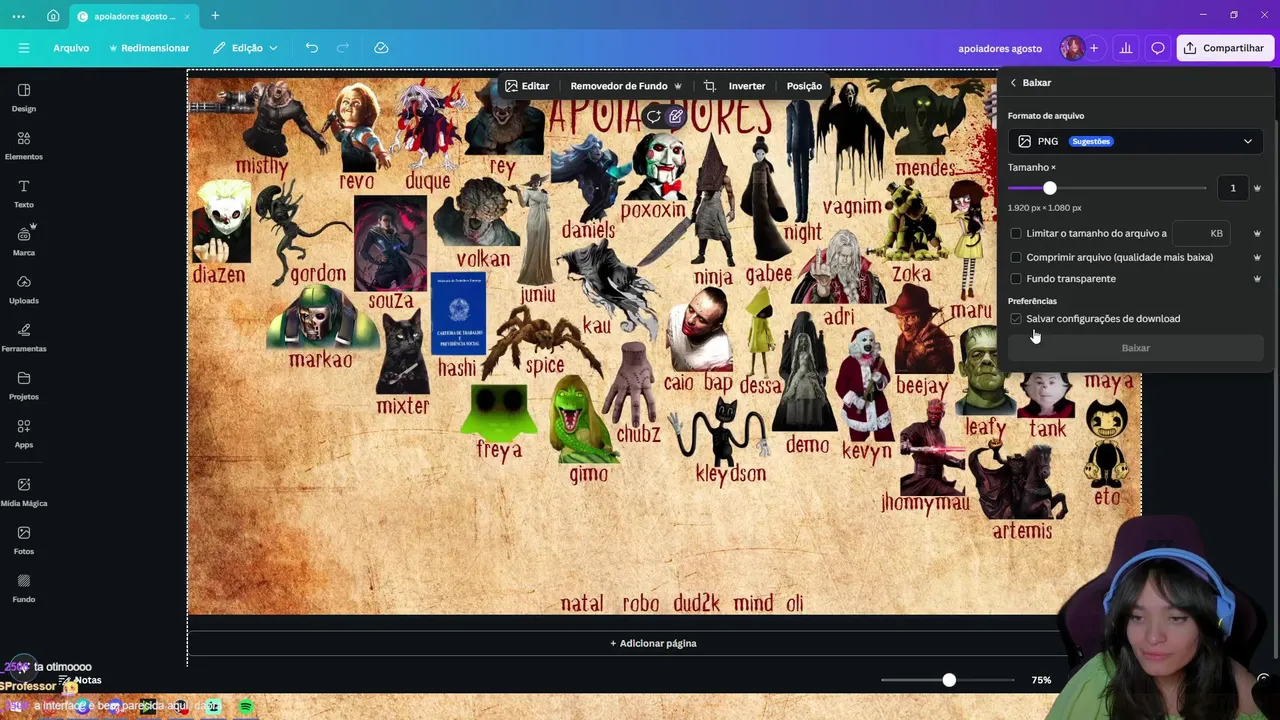
Task: Open a new browser tab with plus
Action: (215, 16)
